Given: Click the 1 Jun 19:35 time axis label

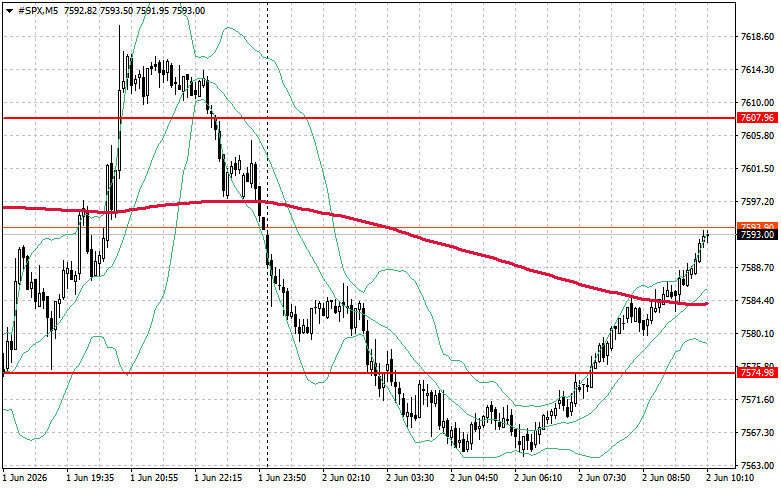Looking at the screenshot, I should click(90, 478).
